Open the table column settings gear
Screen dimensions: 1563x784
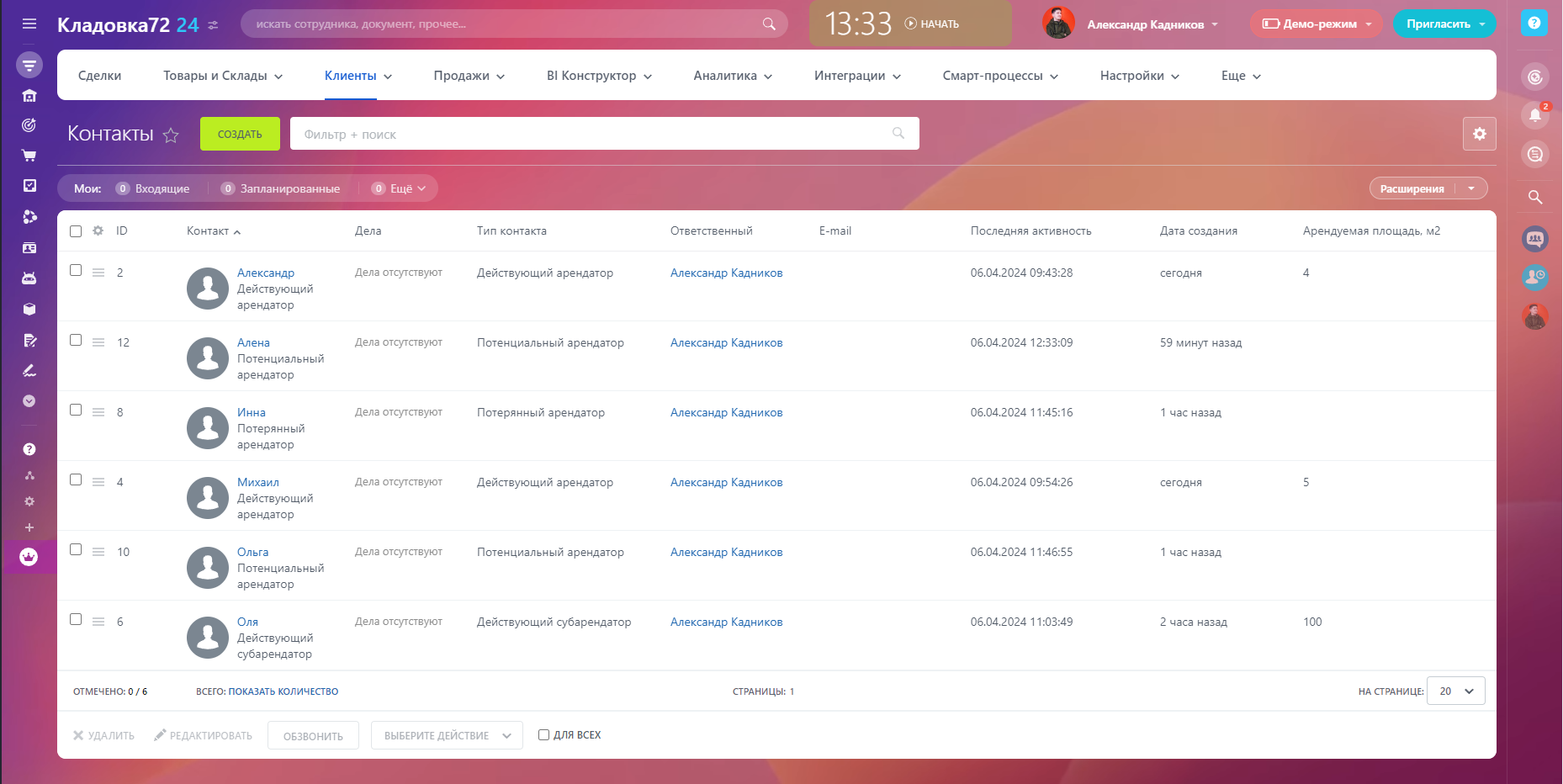[x=98, y=231]
